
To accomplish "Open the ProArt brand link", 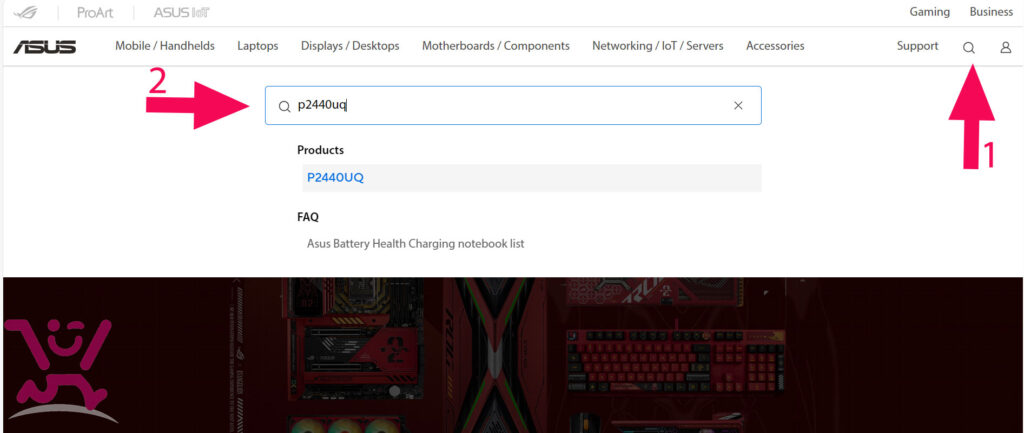I will click(x=95, y=12).
